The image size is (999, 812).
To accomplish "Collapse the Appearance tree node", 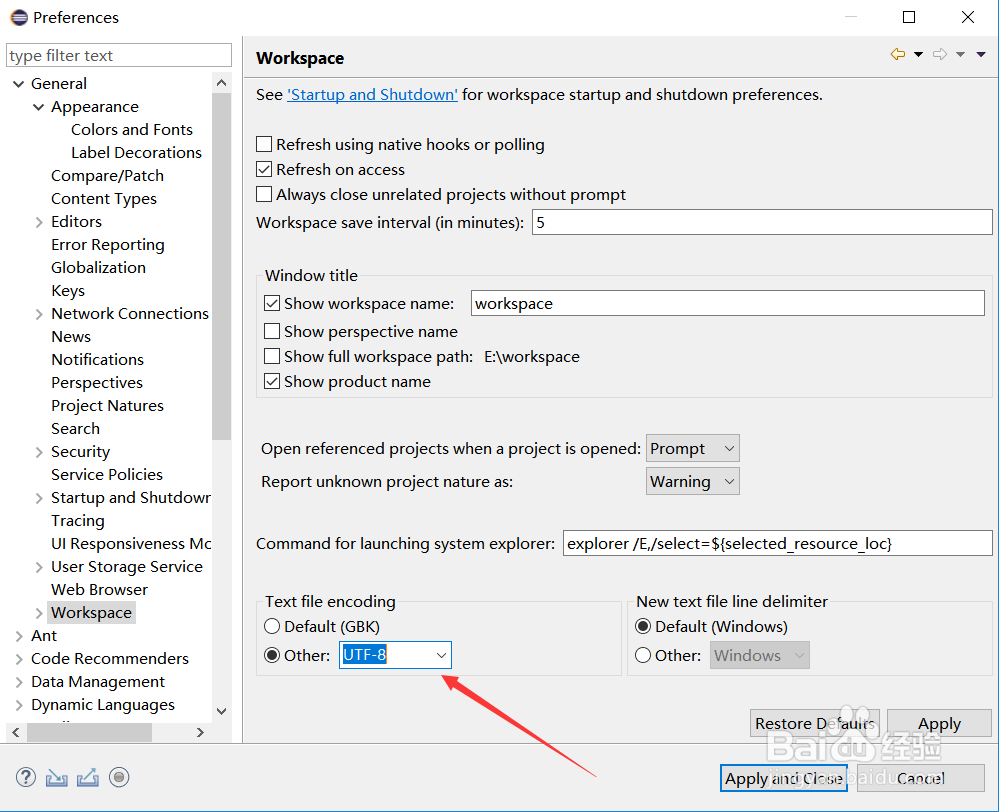I will (39, 106).
